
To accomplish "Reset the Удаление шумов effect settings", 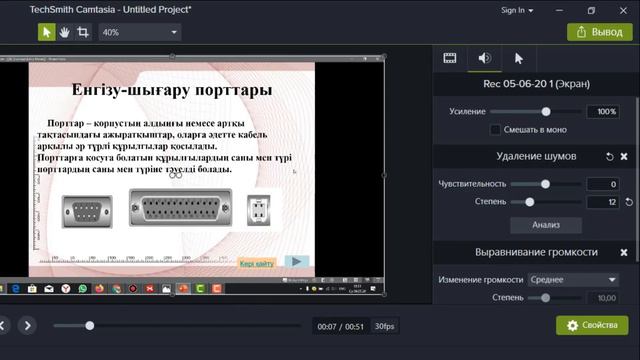I will (609, 157).
